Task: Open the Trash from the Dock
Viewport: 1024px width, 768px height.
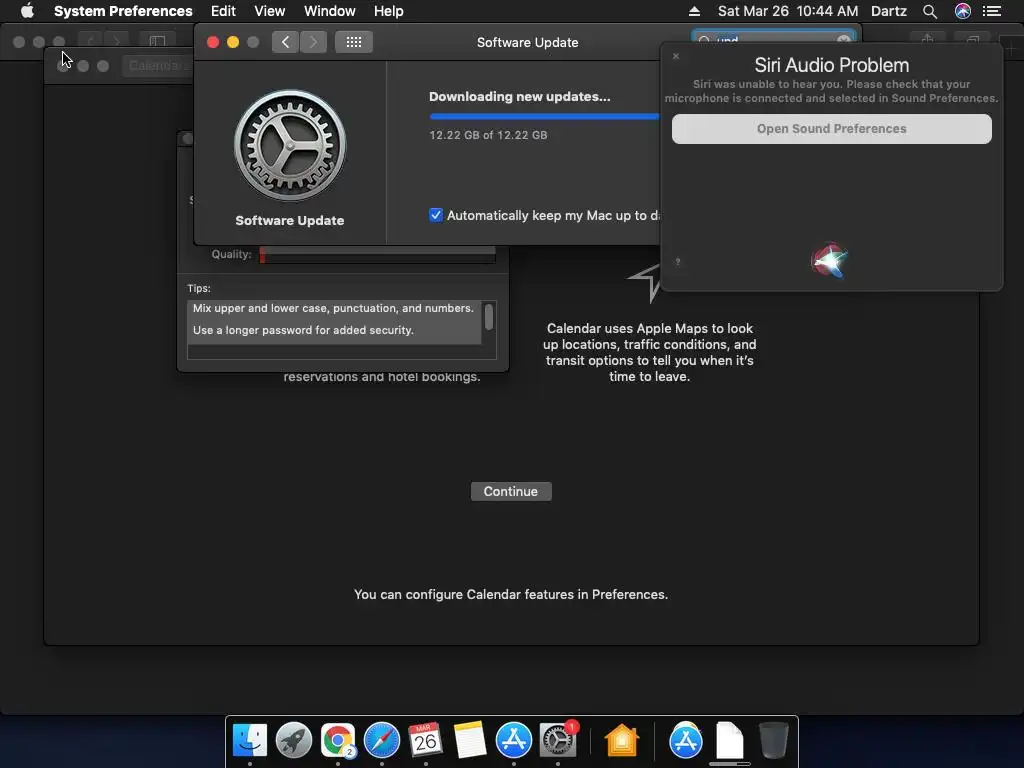Action: click(773, 741)
